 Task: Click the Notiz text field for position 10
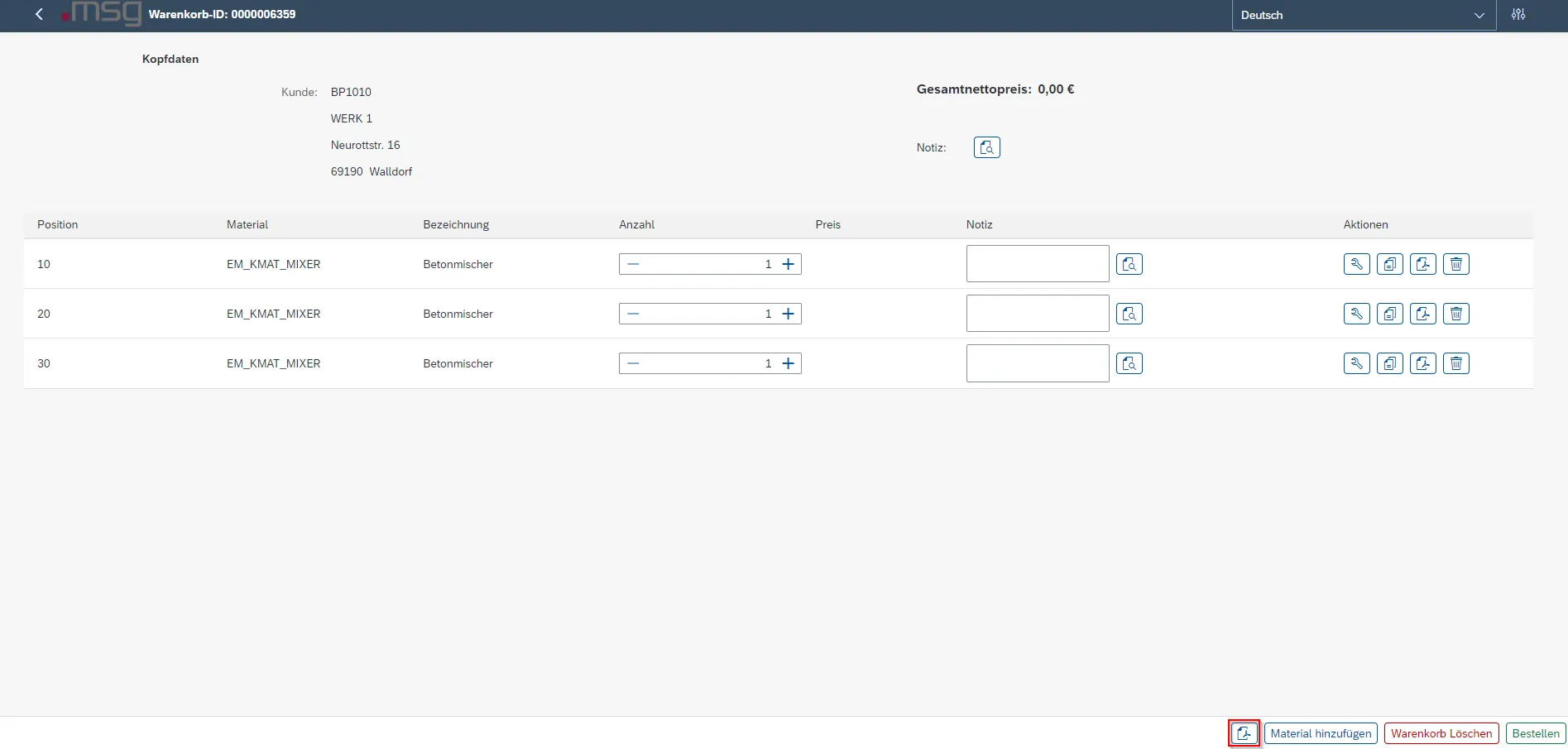[x=1037, y=264]
